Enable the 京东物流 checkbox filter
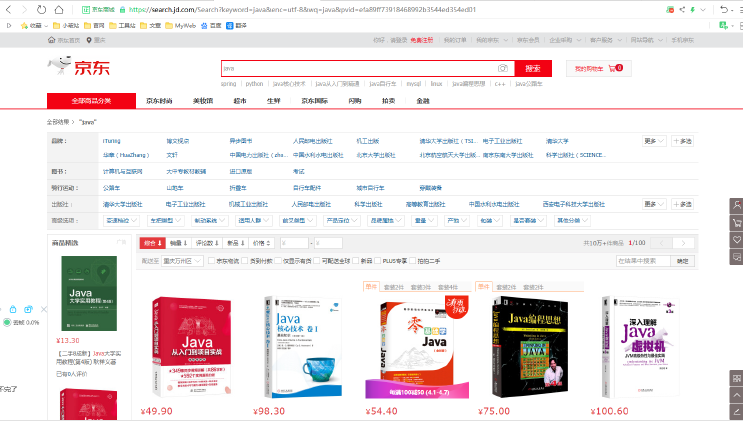The image size is (743, 422). [x=208, y=260]
